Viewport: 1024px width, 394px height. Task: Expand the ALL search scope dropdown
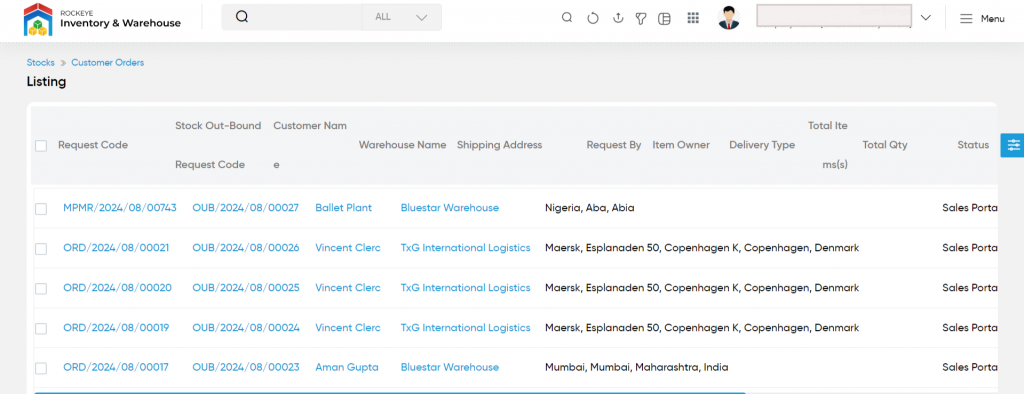tap(402, 17)
